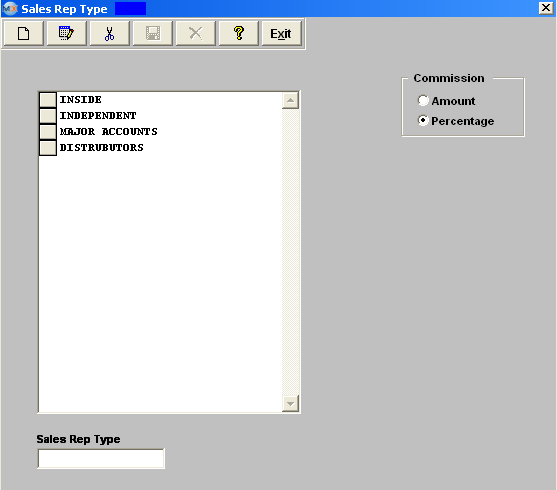
Task: Click the Edit record pencil icon
Action: click(66, 33)
